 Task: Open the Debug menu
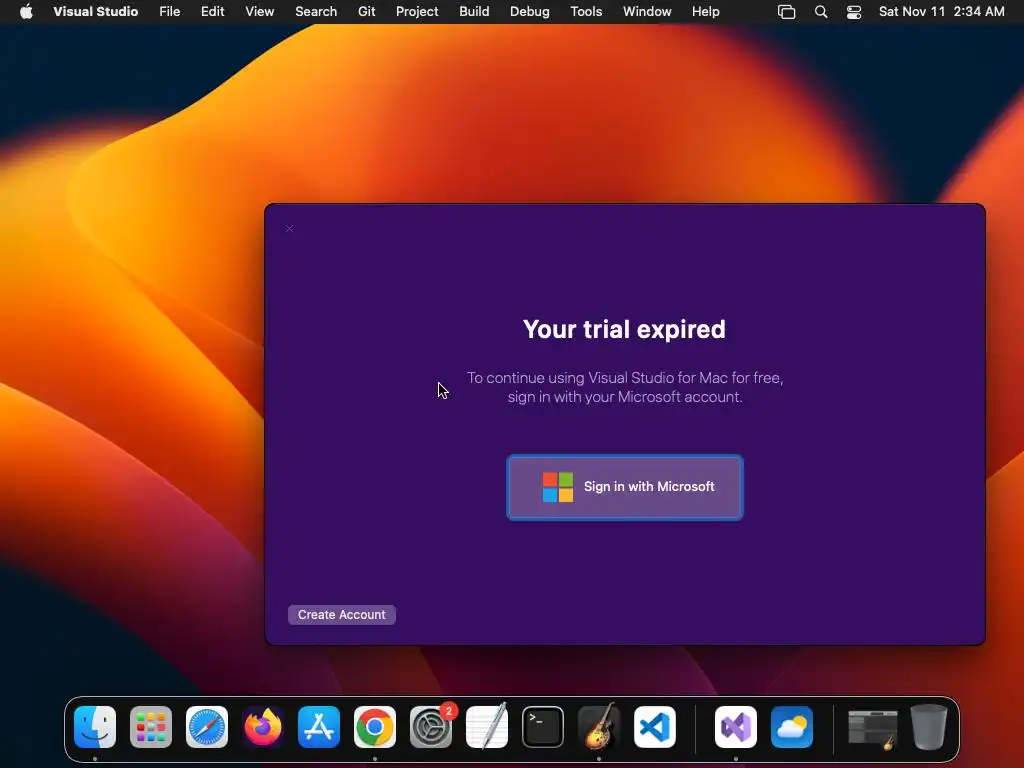point(530,12)
